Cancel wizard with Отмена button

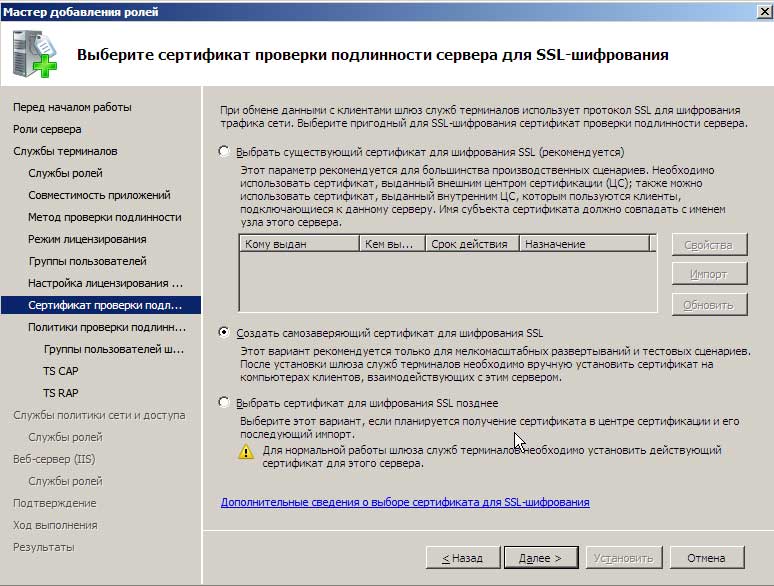(707, 558)
